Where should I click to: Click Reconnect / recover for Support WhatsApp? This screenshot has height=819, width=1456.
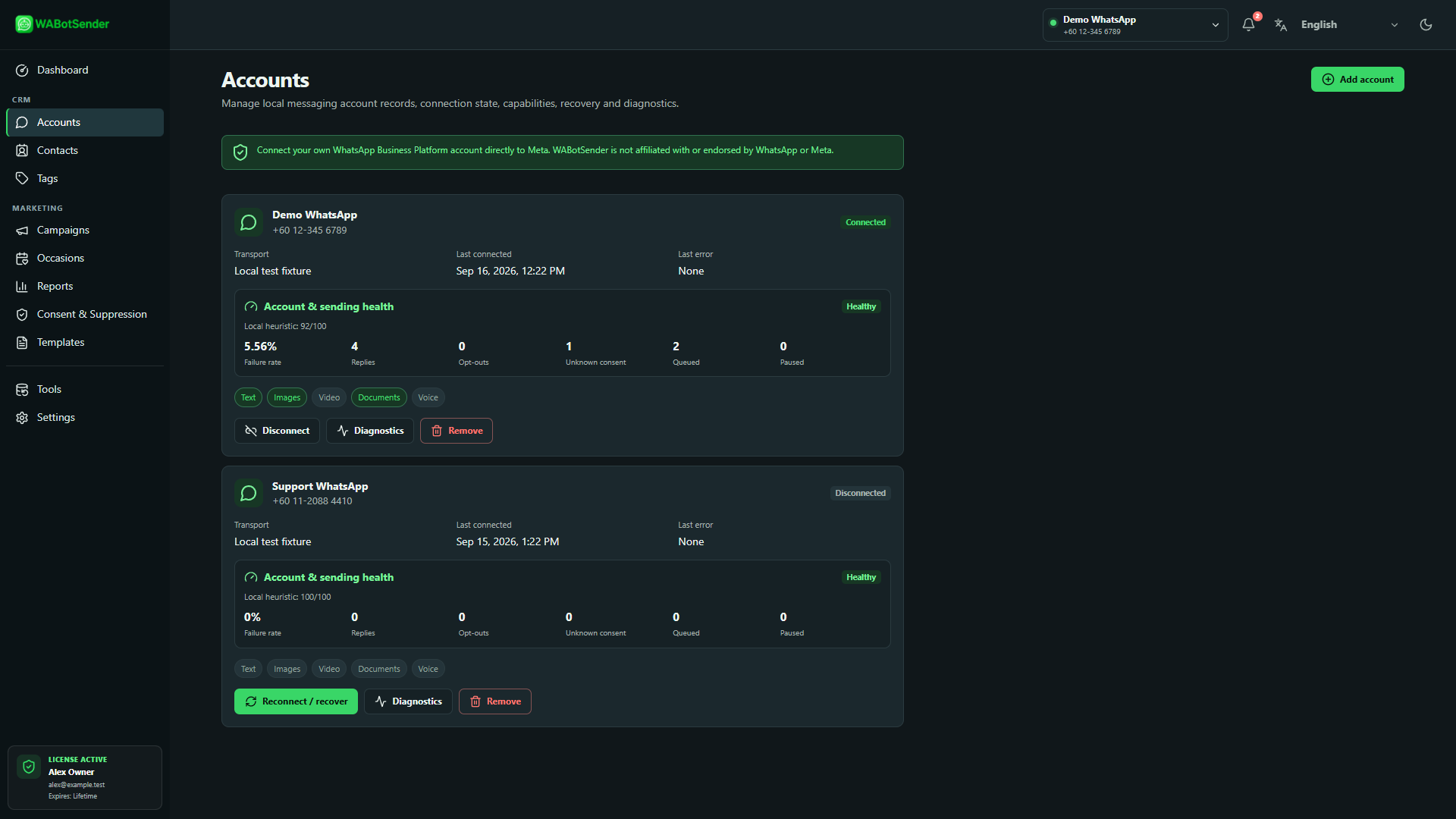[296, 701]
